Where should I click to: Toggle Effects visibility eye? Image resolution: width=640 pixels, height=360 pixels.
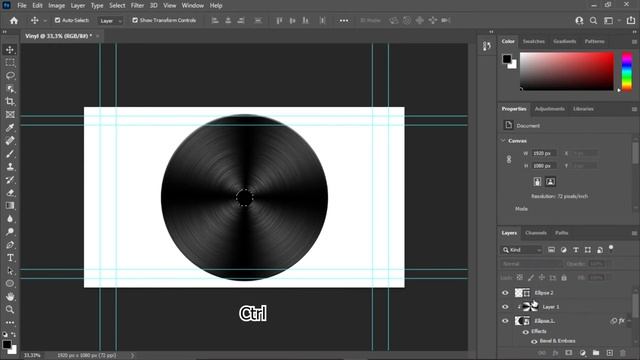(x=526, y=332)
